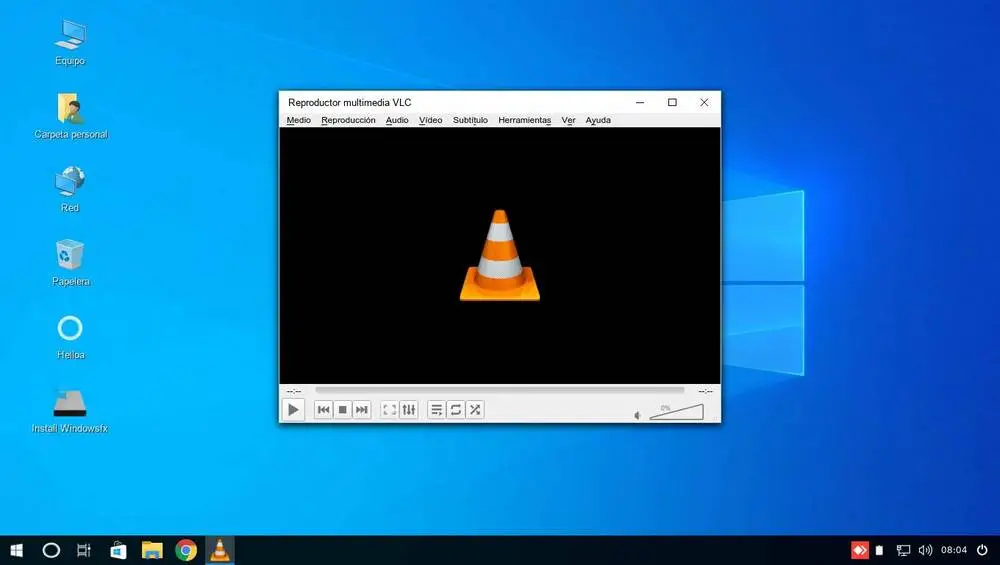This screenshot has height=565, width=1000.
Task: Launch Google Chrome from the taskbar
Action: pos(186,550)
